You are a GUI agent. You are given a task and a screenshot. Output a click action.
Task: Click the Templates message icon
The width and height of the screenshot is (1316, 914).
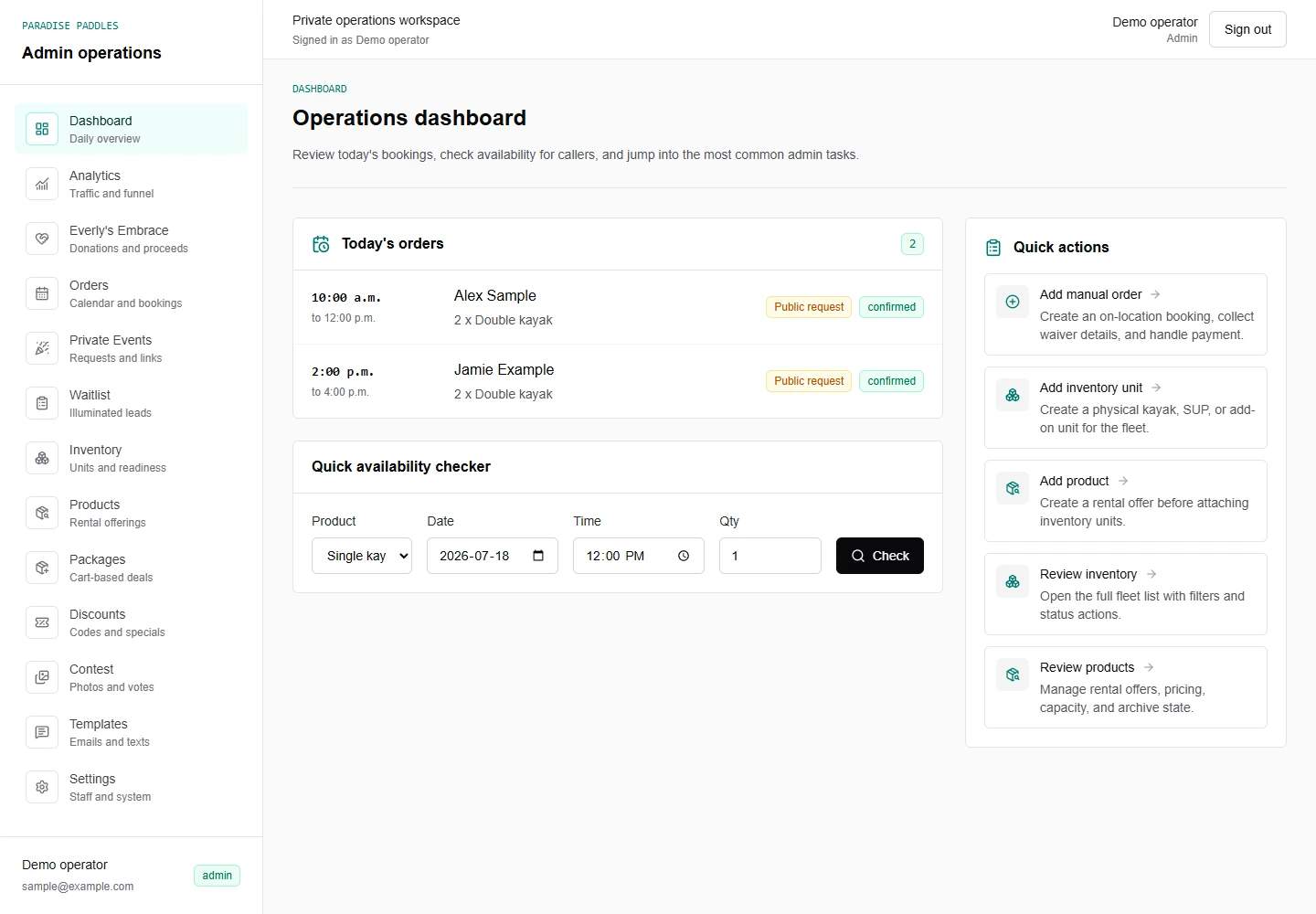42,732
